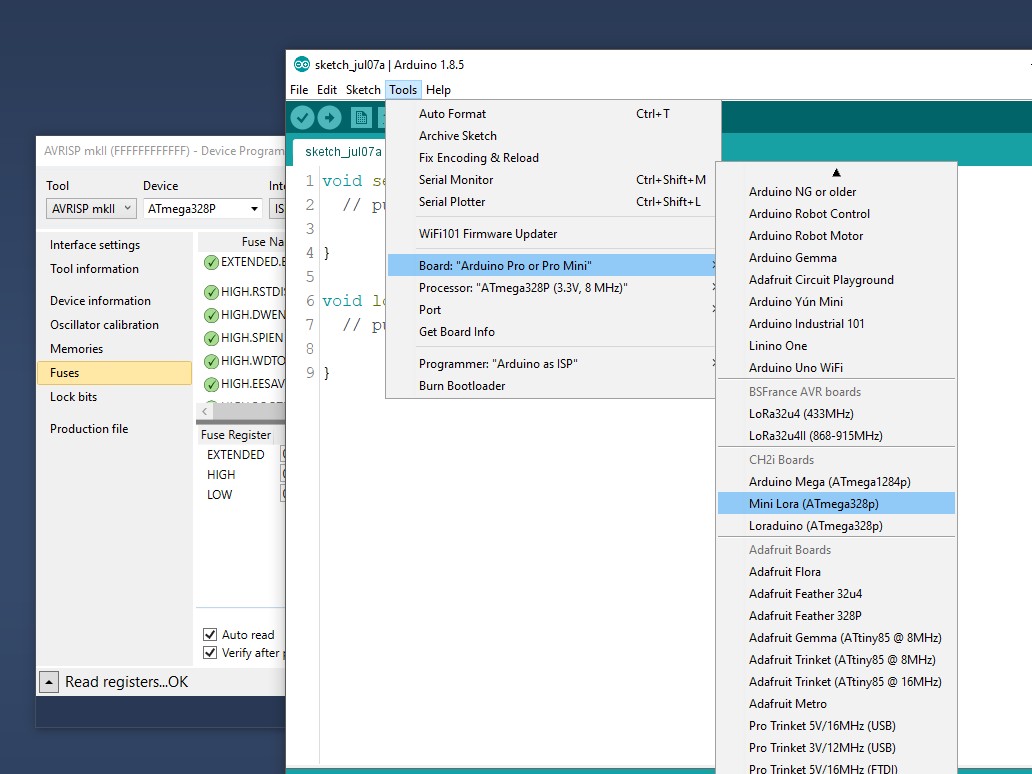This screenshot has width=1032, height=774.
Task: Click green check icon beside HIGH.SPIEN
Action: [211, 338]
